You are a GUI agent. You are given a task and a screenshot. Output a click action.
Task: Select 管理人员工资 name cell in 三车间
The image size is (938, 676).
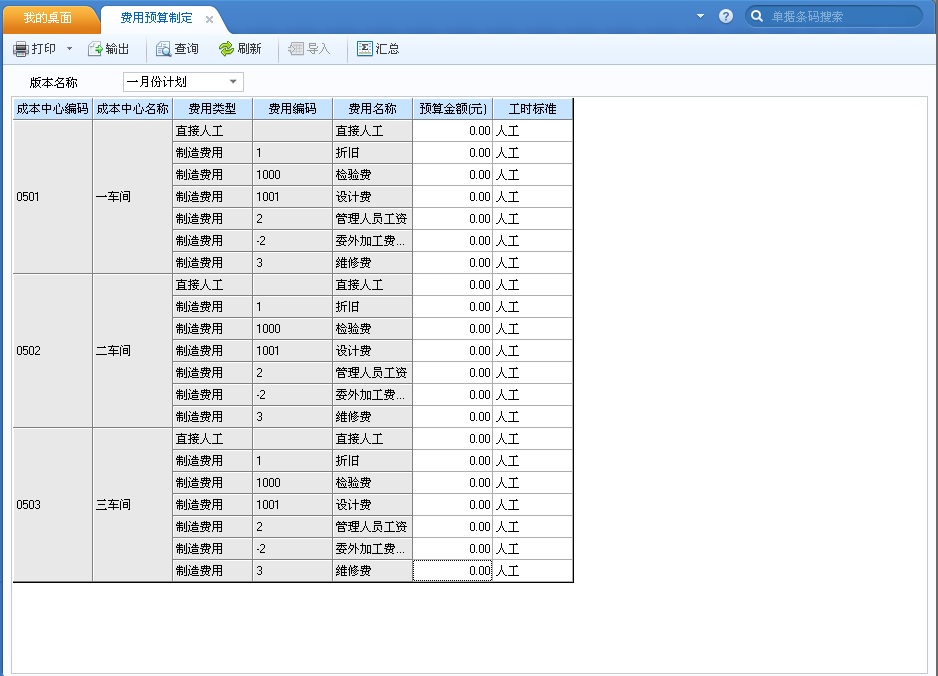(373, 527)
